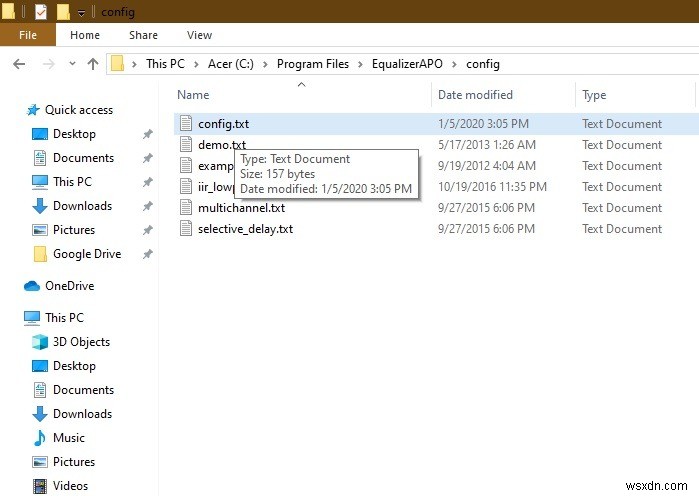The width and height of the screenshot is (699, 496).
Task: Click the Music note icon
Action: click(40, 438)
